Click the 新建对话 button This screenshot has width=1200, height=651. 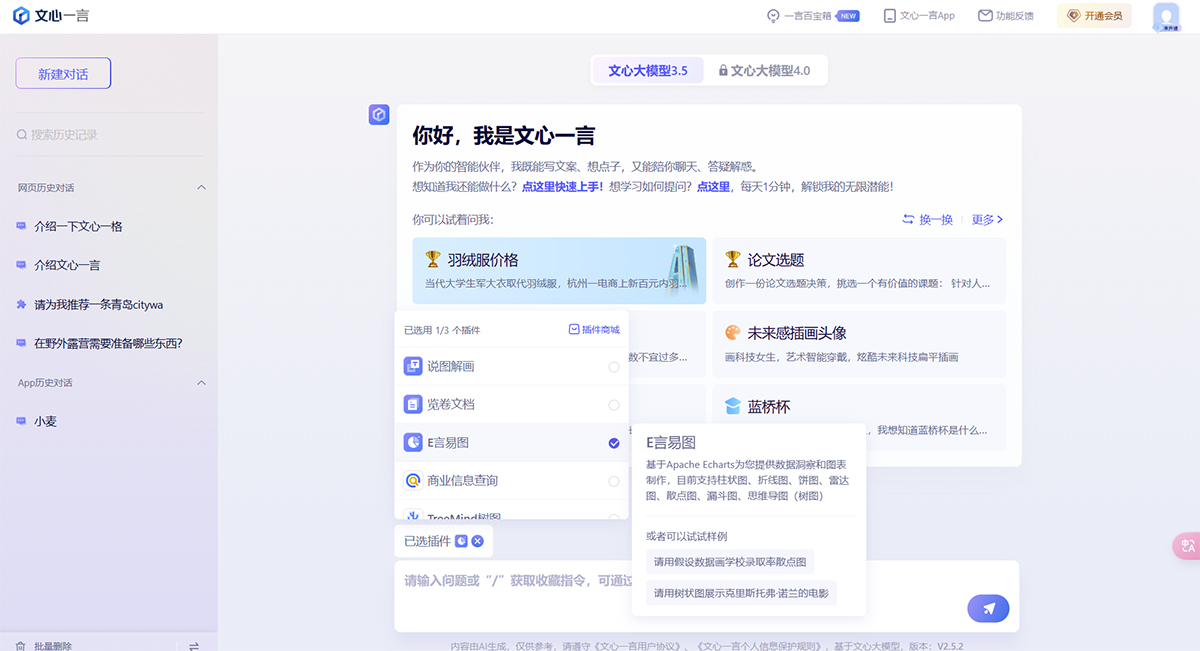(x=62, y=72)
